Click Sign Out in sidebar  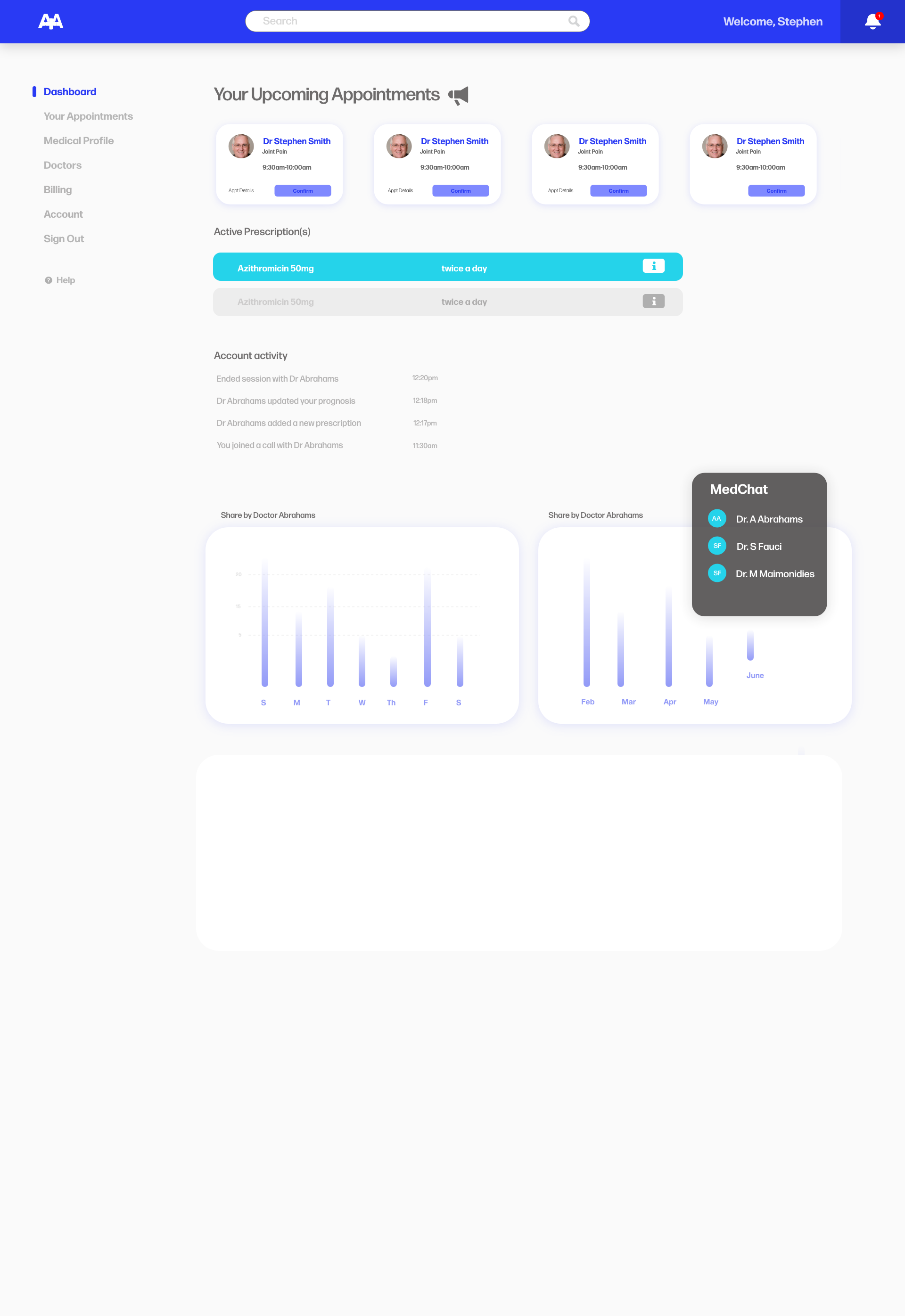point(64,238)
